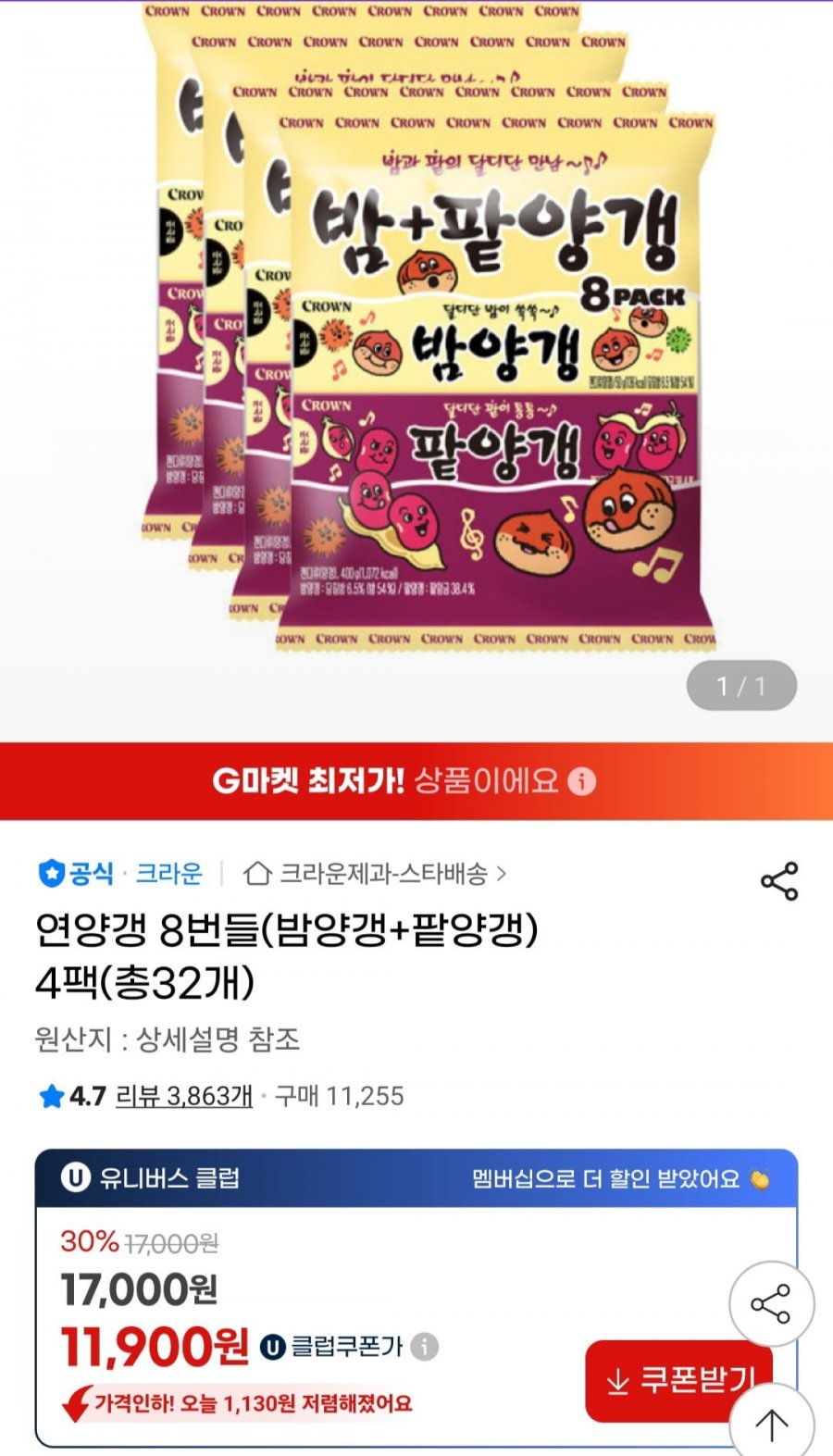Open info icon next to 클럽쿠폰가
Screen dimensions: 833x1456
pyautogui.click(x=424, y=1346)
